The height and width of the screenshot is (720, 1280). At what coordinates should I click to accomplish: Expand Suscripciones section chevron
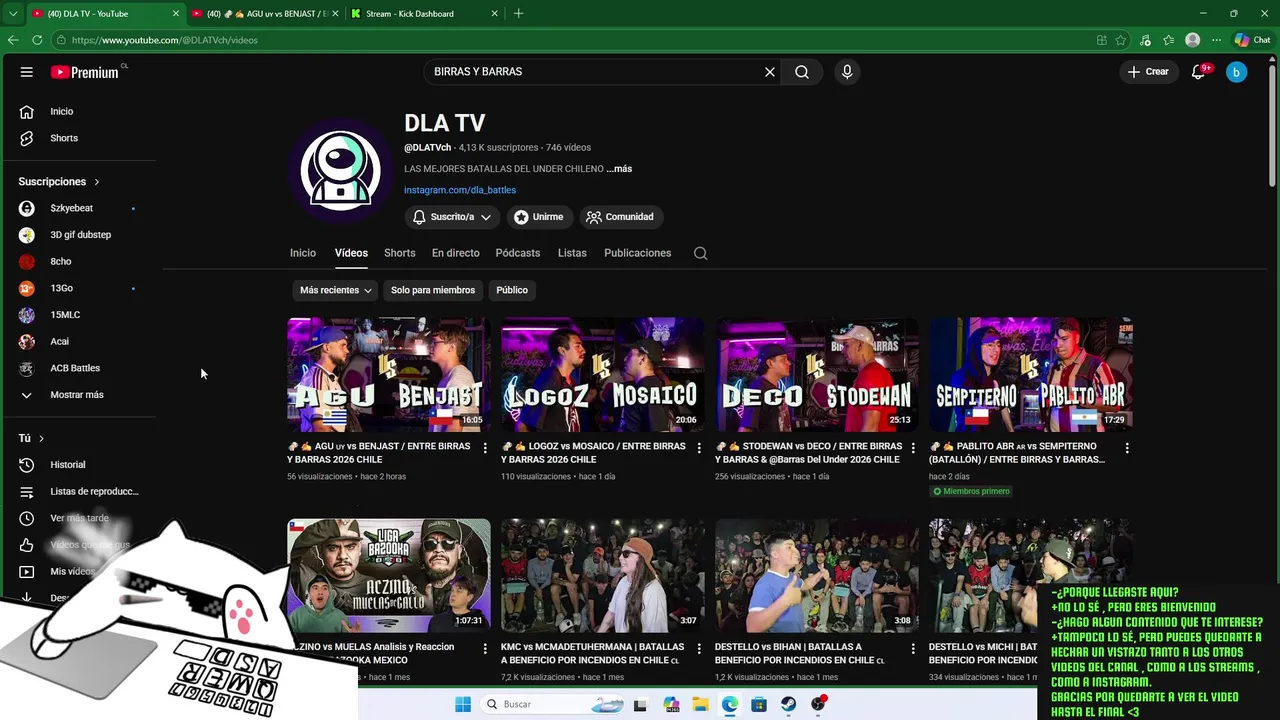97,182
